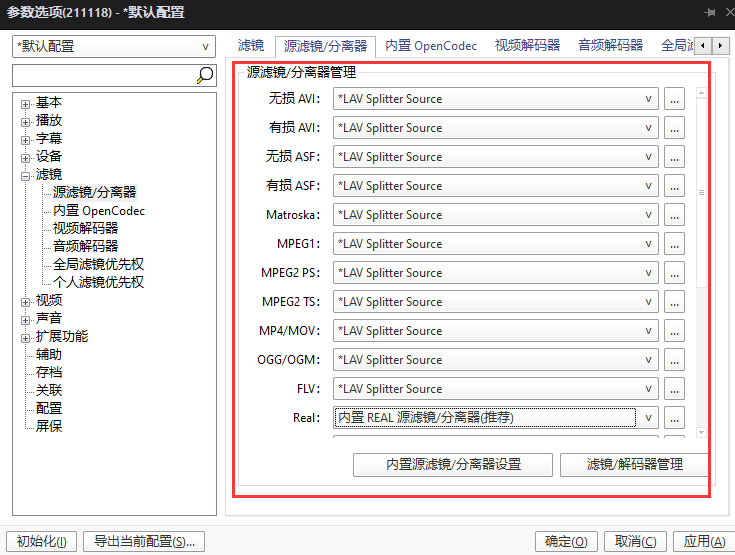Open browse button for 有损 AVI
735x555 pixels.
[675, 128]
